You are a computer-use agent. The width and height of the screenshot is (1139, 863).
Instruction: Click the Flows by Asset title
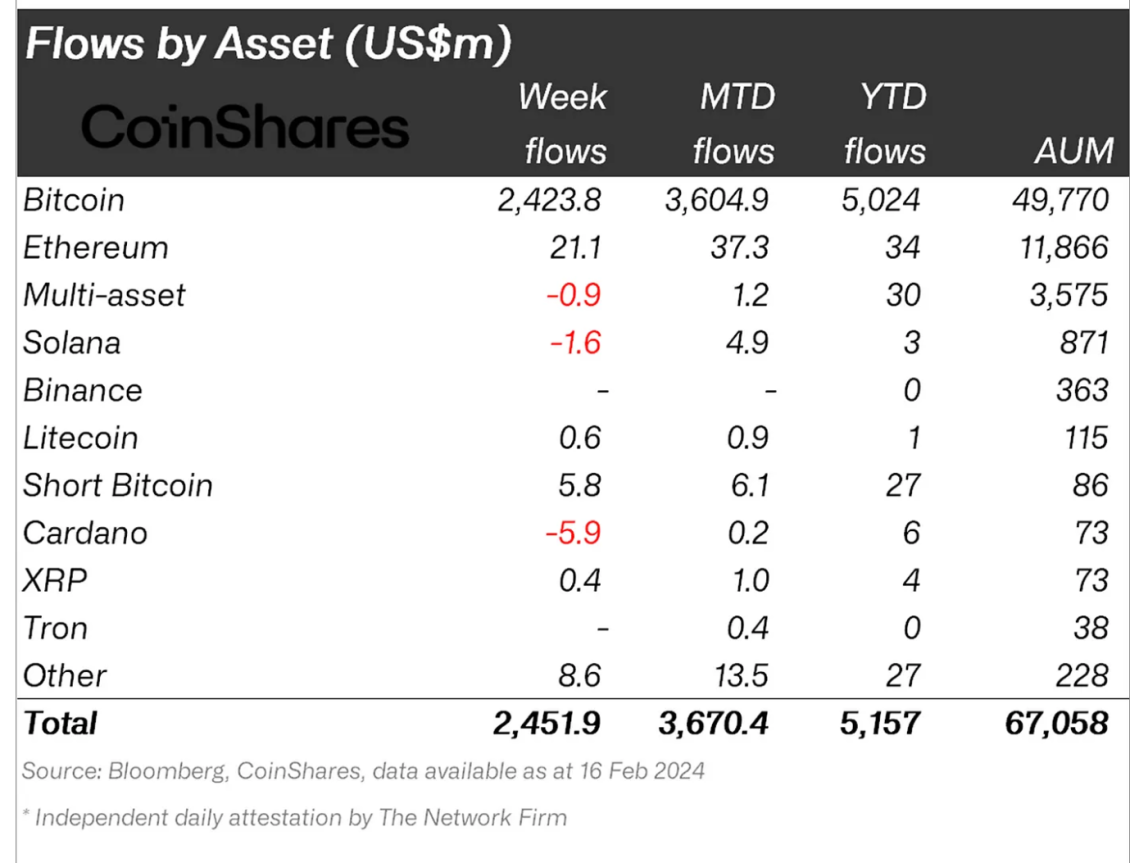[268, 45]
